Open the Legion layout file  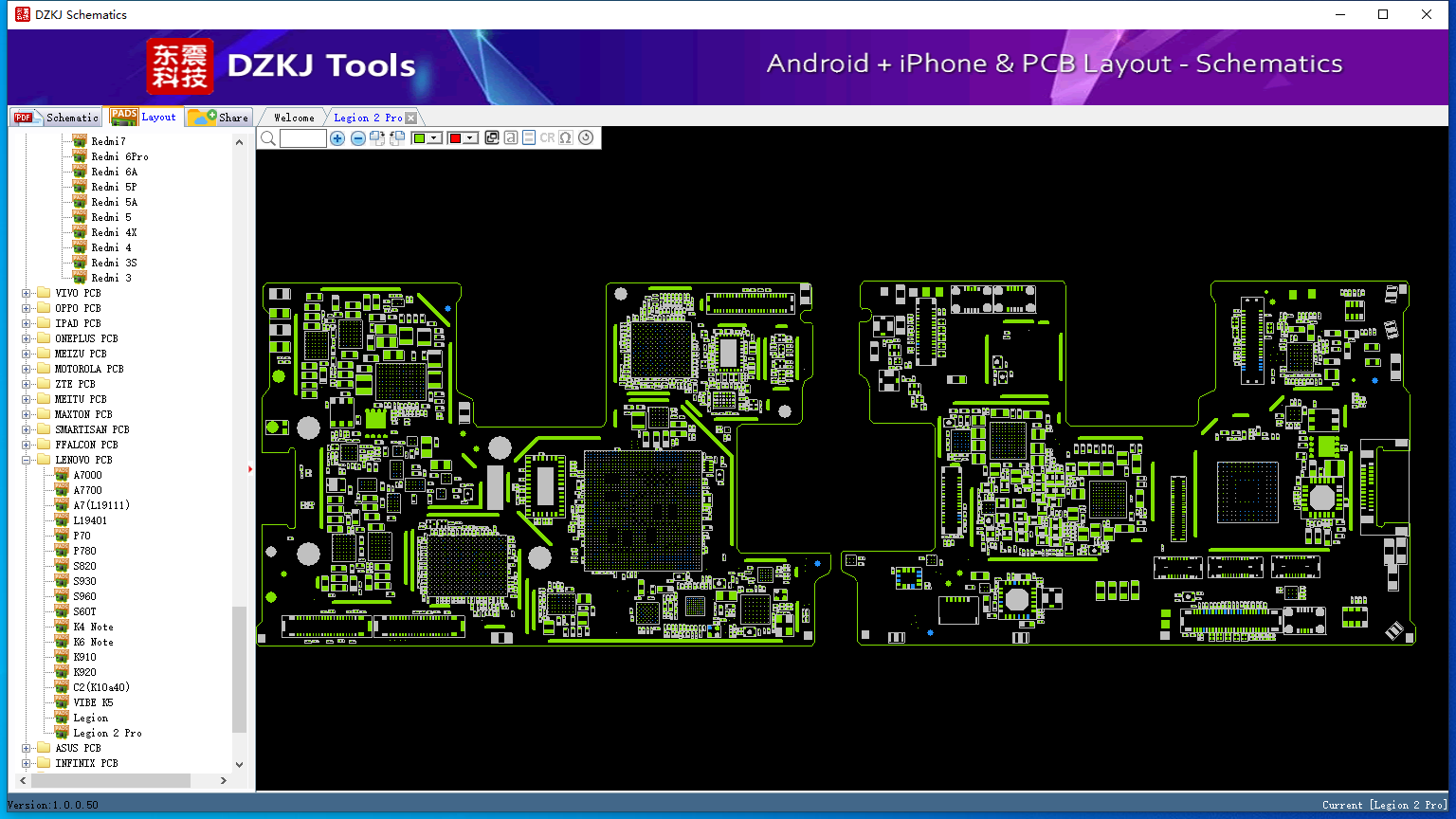90,718
